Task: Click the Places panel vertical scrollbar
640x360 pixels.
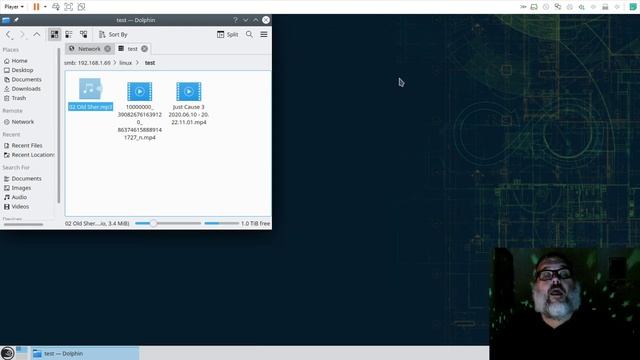Action: [59, 125]
